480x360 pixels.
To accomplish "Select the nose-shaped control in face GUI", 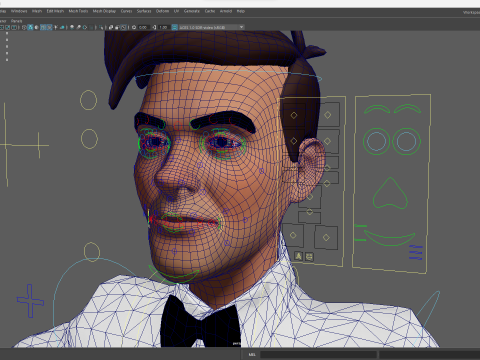I will pos(390,193).
